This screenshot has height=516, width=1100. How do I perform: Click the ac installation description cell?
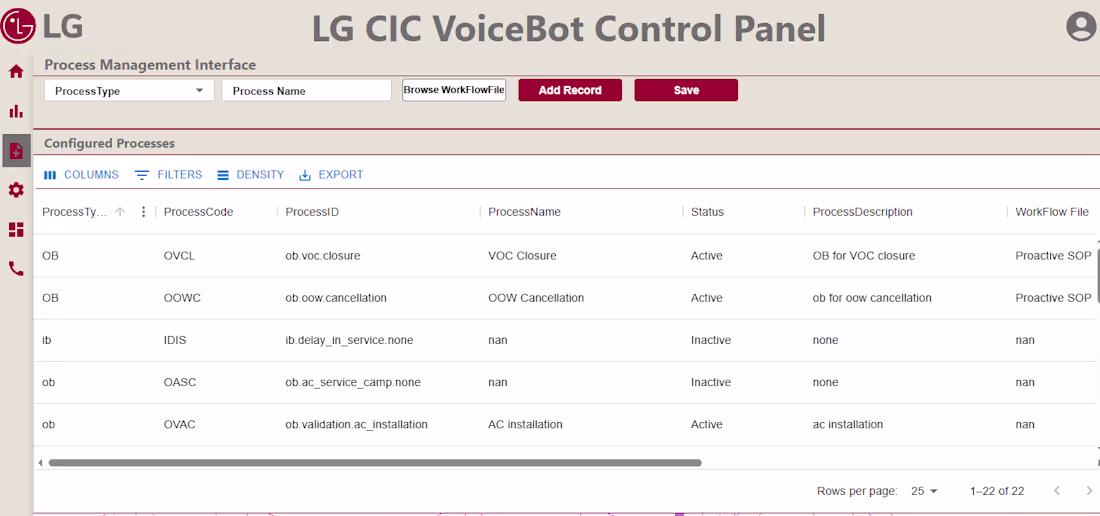coord(847,424)
